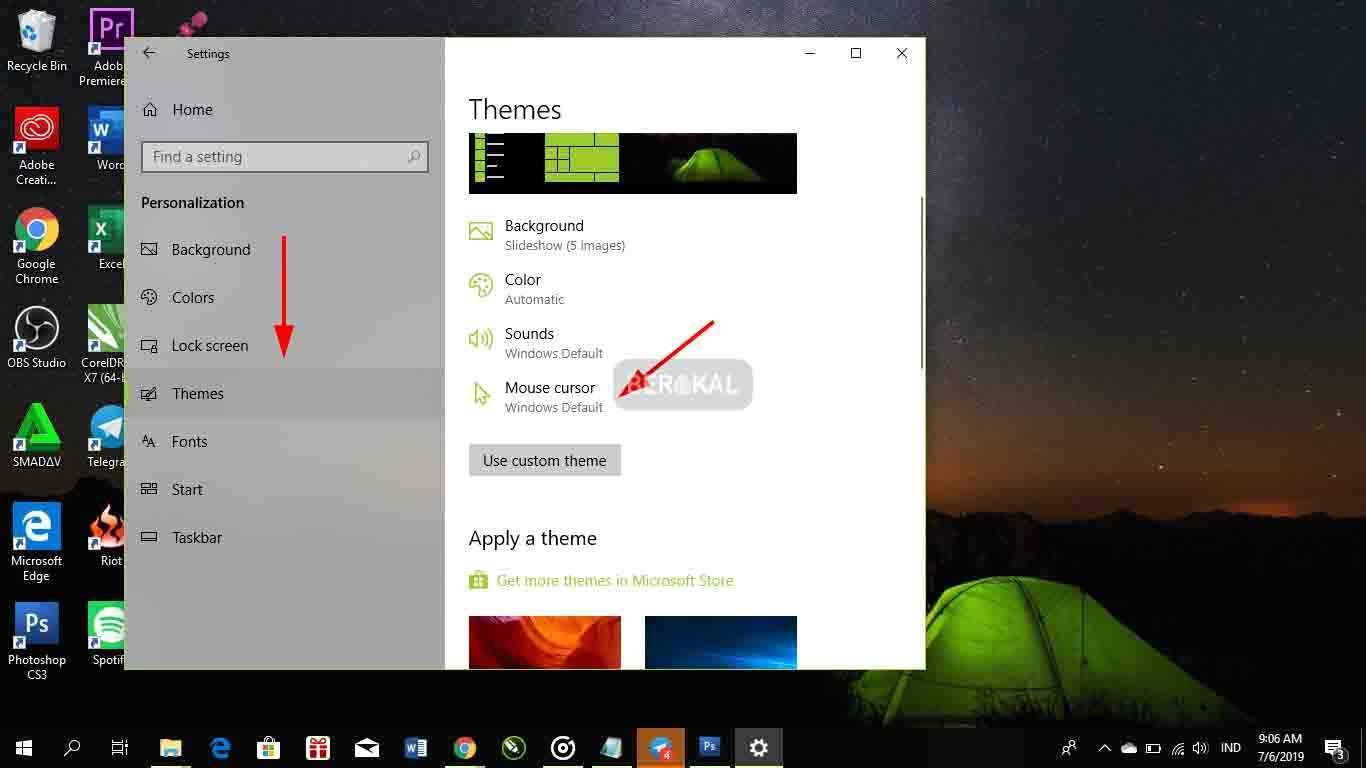1366x768 pixels.
Task: Open the Mouse cursor theme option
Action: pyautogui.click(x=536, y=397)
